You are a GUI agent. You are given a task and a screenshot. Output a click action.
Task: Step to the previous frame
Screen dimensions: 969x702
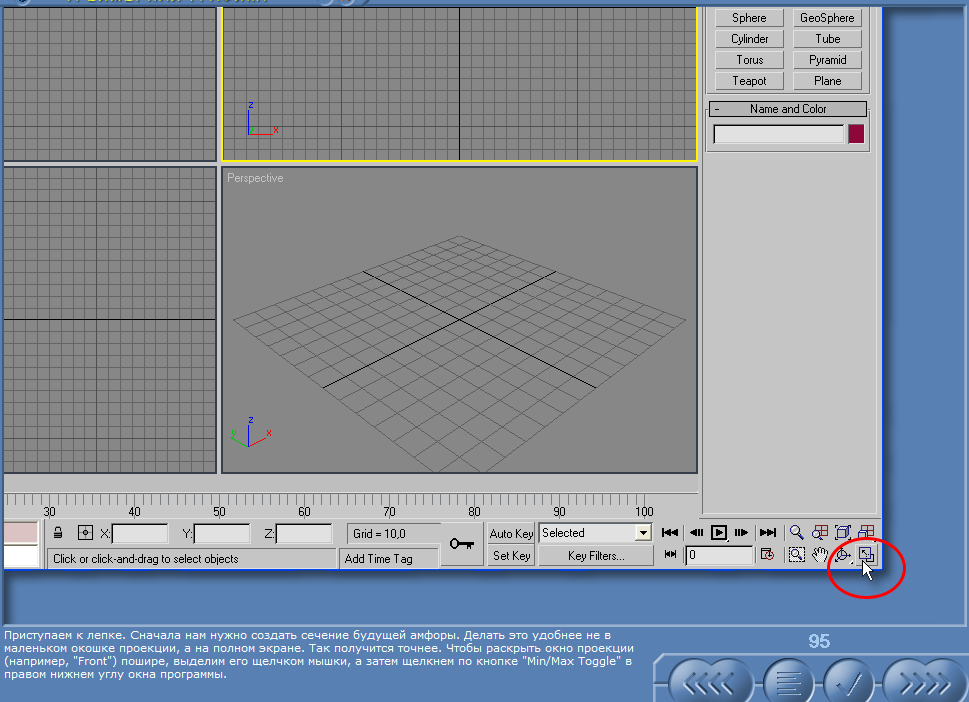pos(696,532)
